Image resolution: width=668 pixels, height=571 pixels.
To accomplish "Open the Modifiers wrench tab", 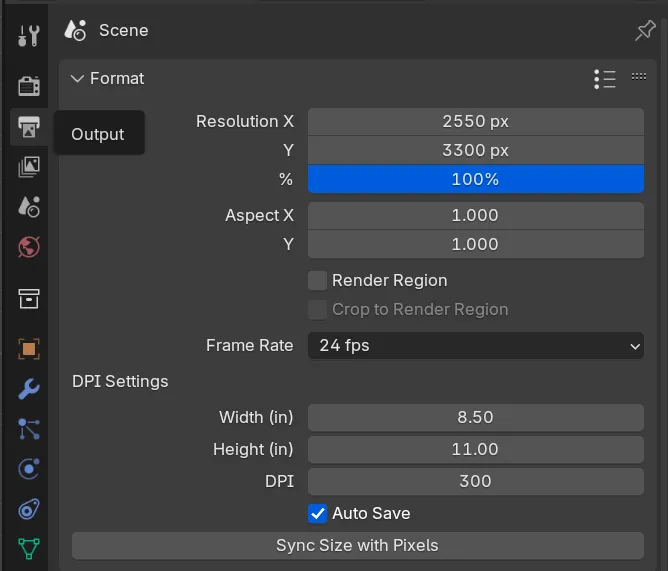I will [29, 389].
